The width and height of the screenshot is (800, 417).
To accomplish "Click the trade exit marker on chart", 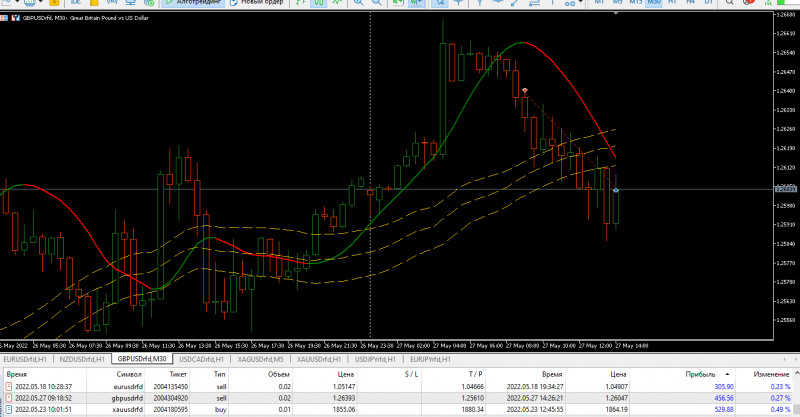I will pyautogui.click(x=616, y=190).
